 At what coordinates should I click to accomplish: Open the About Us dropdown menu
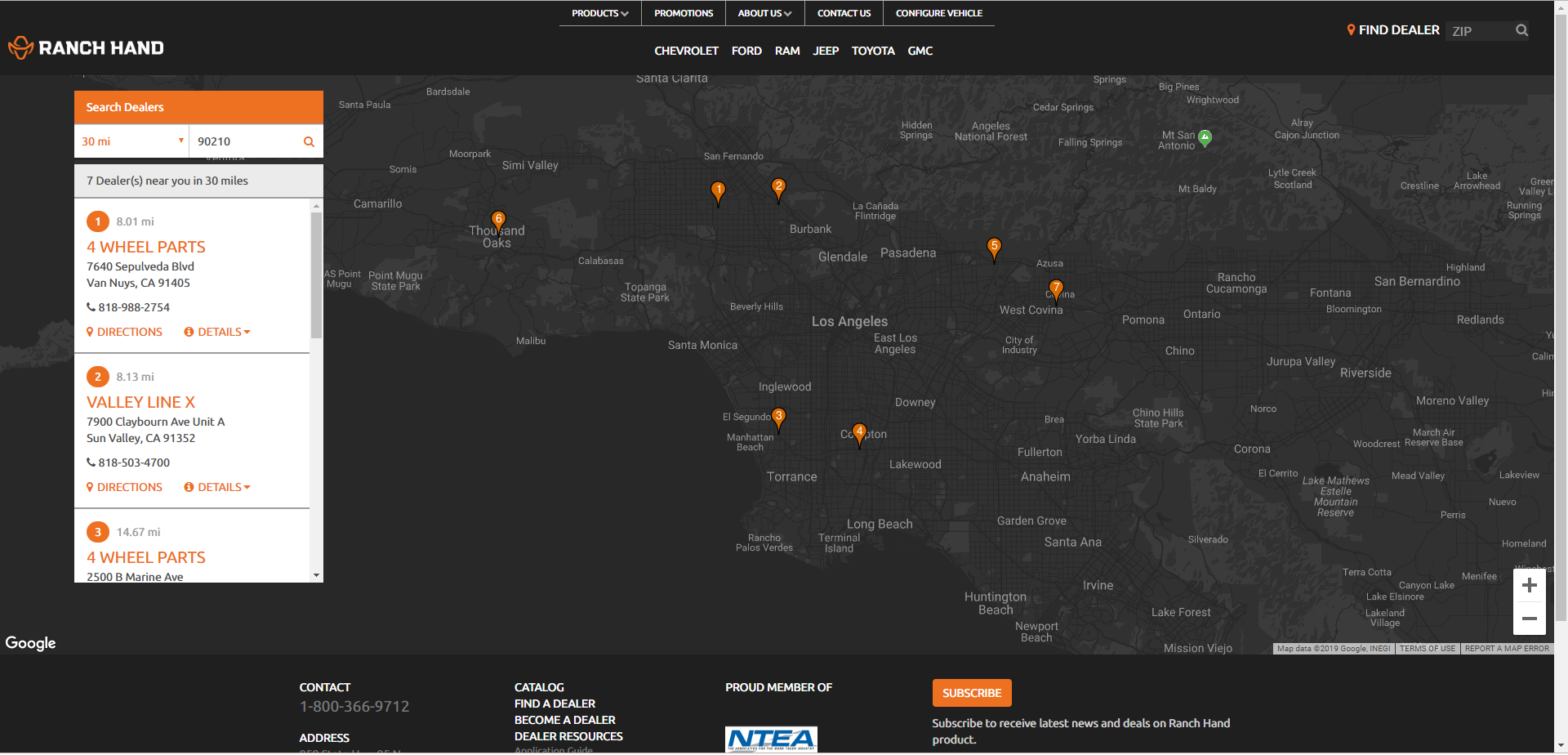(765, 13)
